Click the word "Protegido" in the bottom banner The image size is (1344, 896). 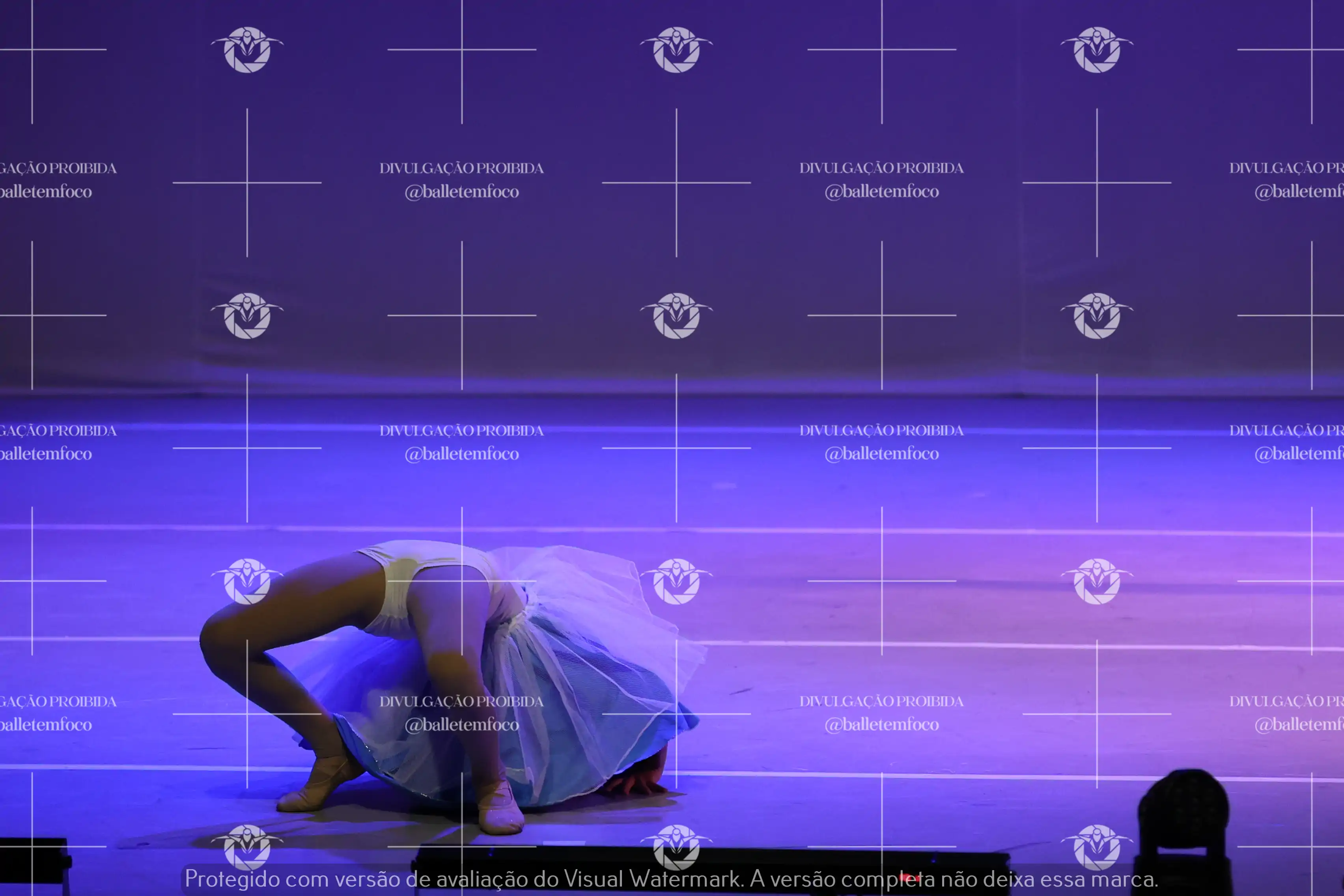click(232, 879)
